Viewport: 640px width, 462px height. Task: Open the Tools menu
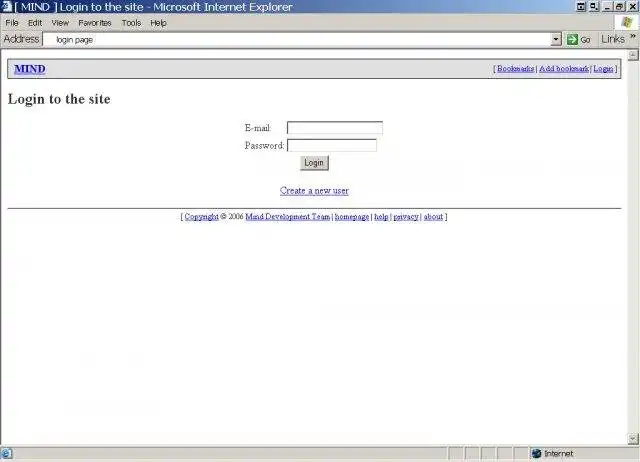pos(131,23)
